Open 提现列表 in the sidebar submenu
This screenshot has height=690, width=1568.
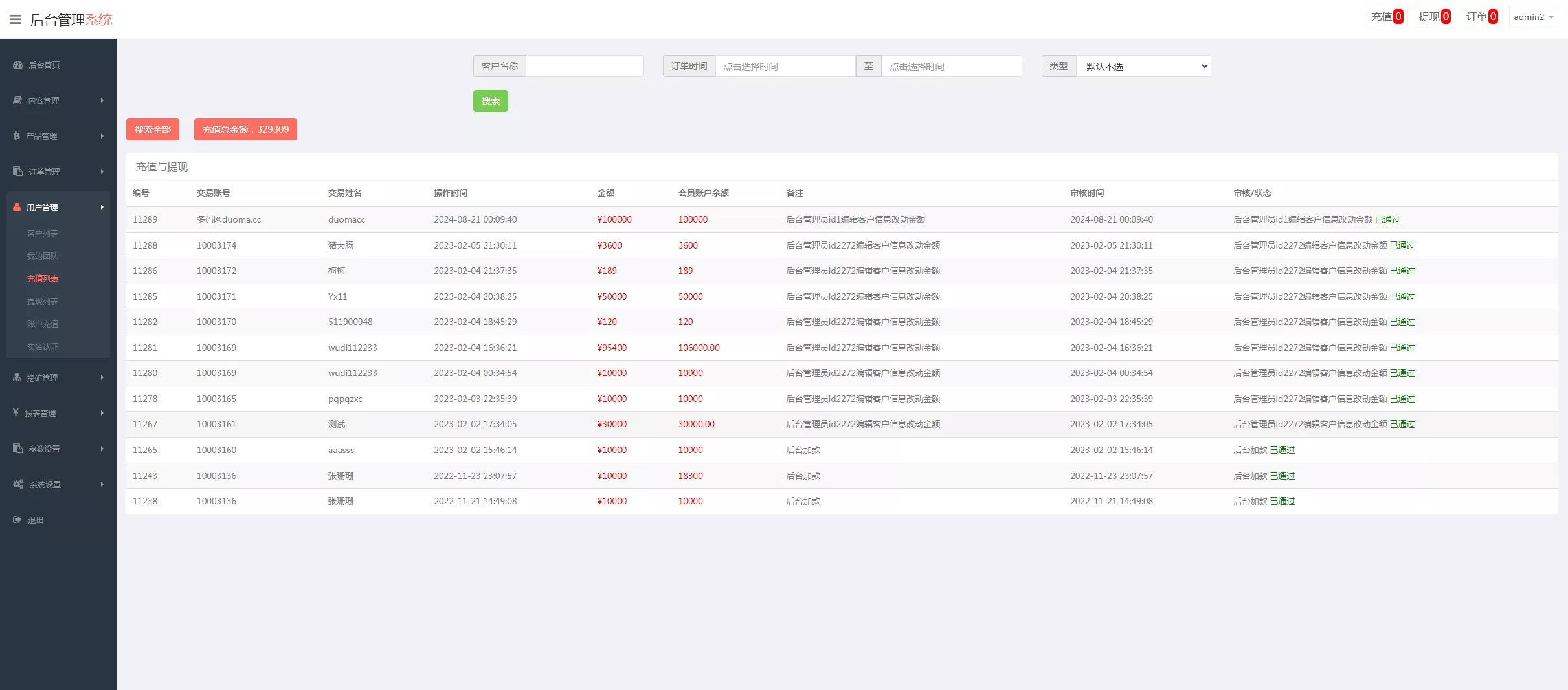(43, 301)
